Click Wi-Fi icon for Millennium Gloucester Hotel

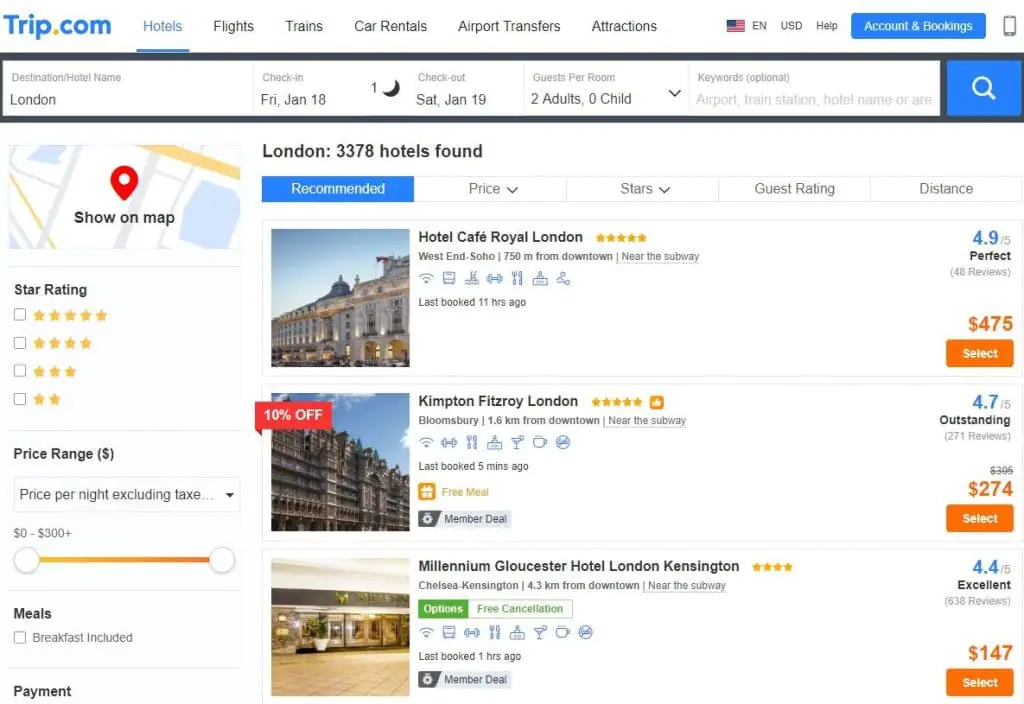click(426, 632)
